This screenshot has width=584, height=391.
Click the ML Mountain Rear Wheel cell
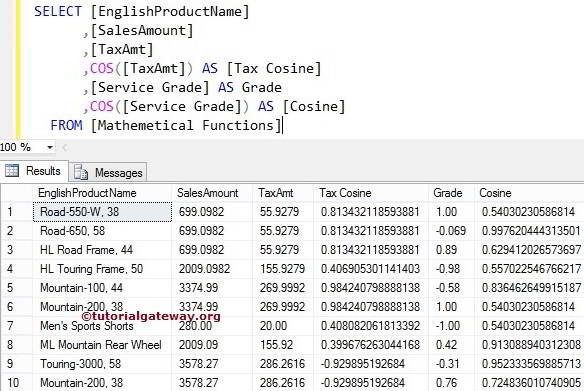tap(102, 345)
